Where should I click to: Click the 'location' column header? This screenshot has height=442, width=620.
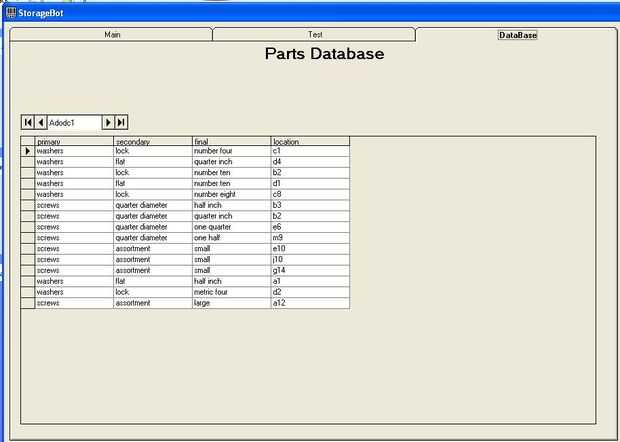click(310, 142)
